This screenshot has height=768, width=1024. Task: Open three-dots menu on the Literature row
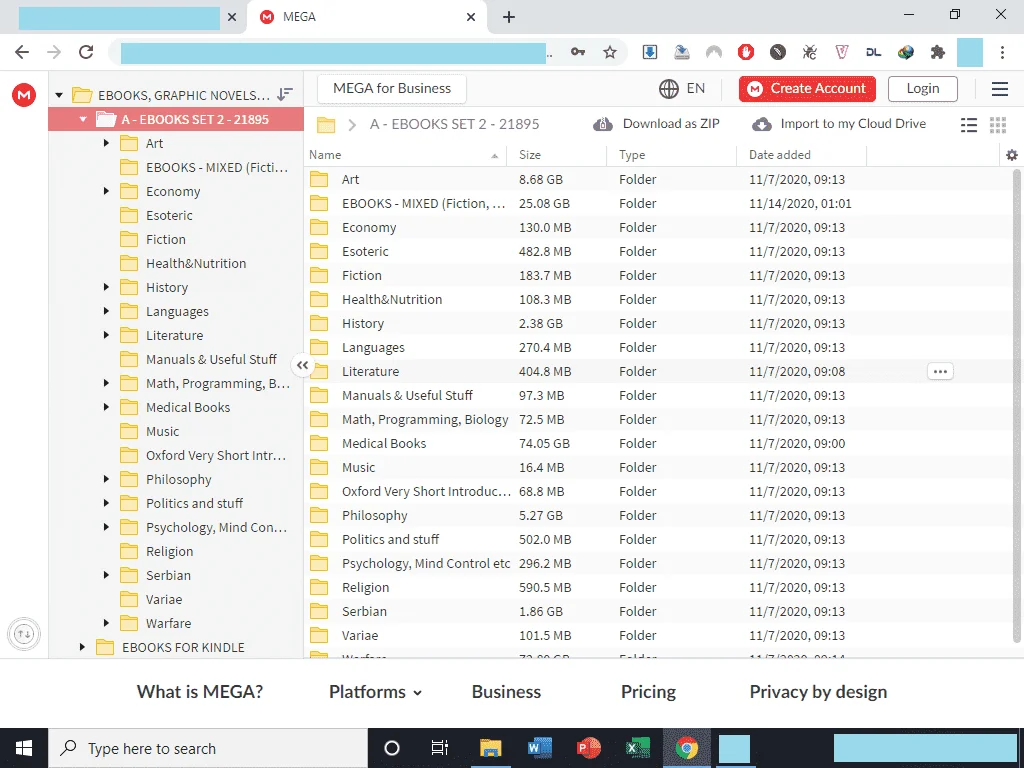click(x=940, y=372)
